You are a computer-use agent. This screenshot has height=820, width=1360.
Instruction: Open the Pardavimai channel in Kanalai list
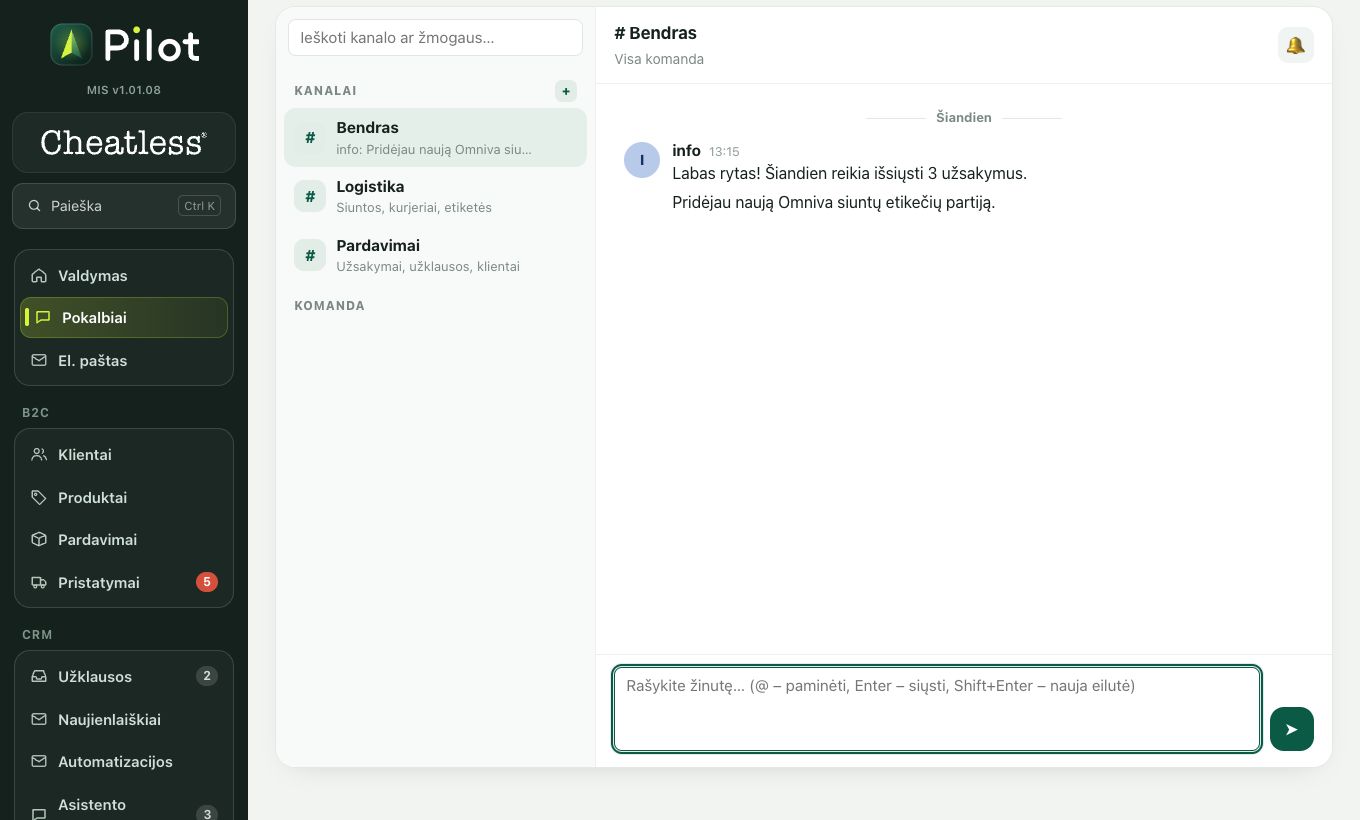tap(435, 255)
